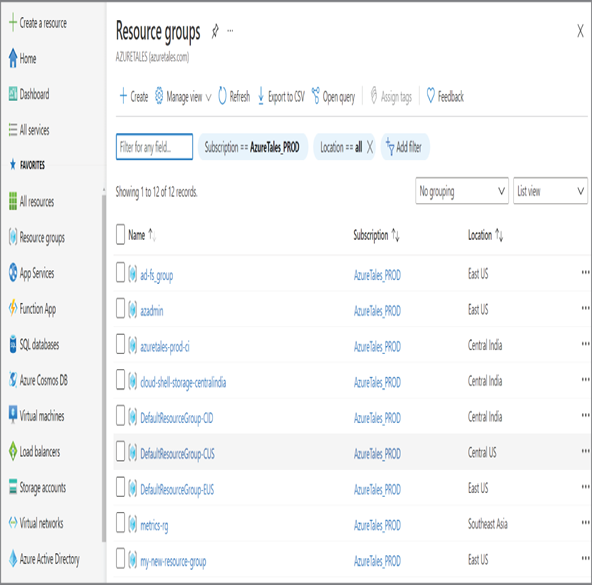The image size is (592, 585).
Task: Check the DefaultResourceGroup-CID checkbox
Action: pyautogui.click(x=120, y=415)
